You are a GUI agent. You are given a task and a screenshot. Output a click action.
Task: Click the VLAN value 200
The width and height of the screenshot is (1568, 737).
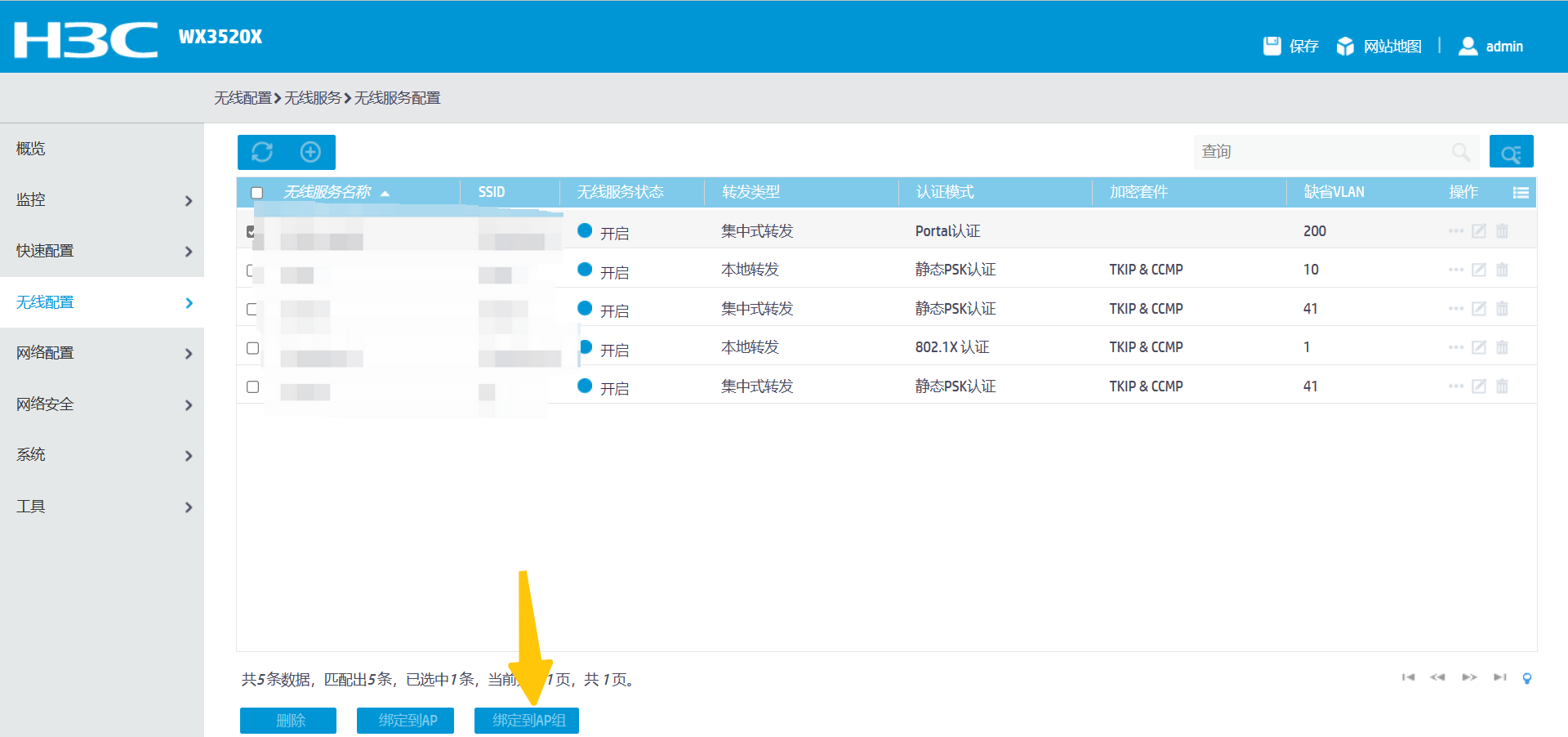tap(1315, 231)
